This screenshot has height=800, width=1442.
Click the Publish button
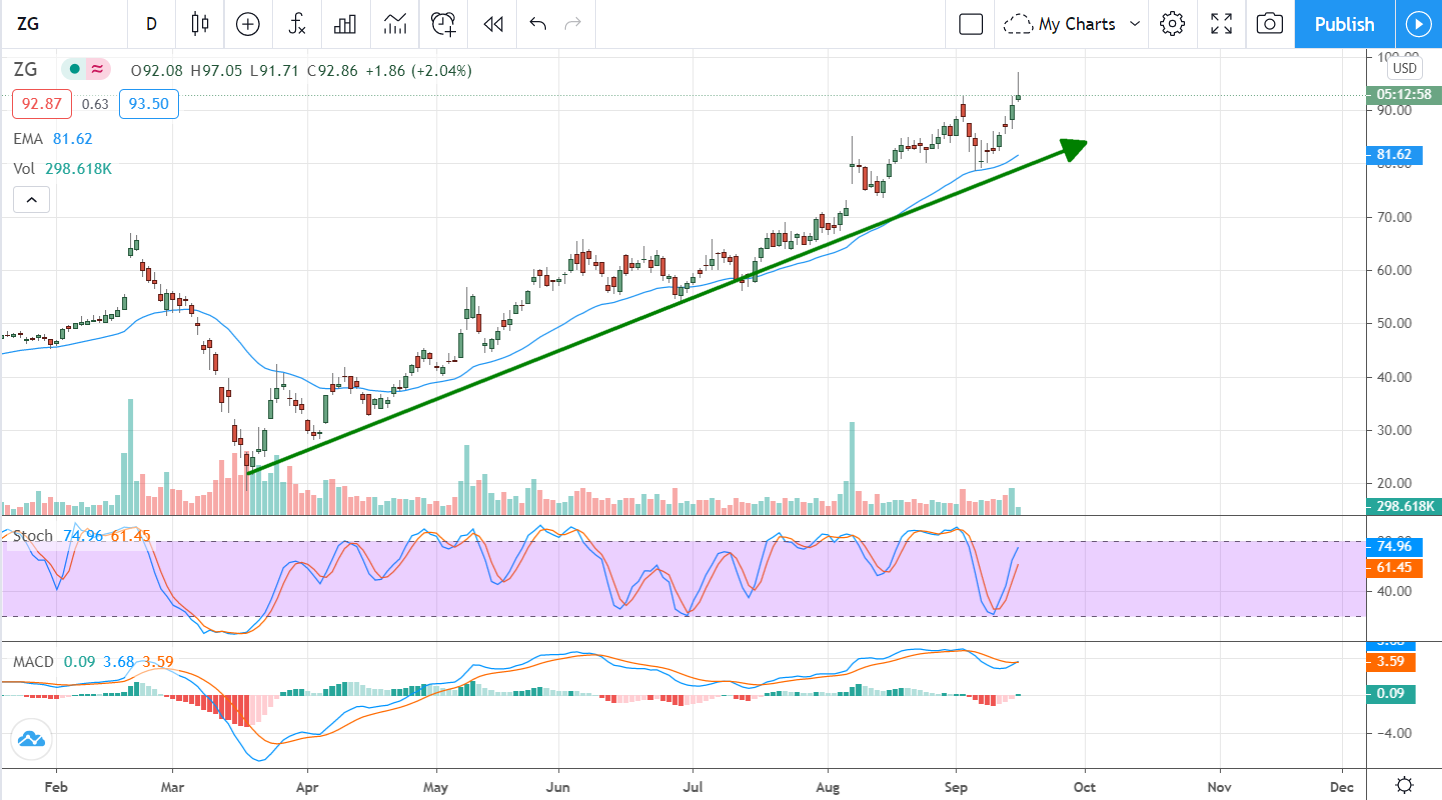(1344, 24)
